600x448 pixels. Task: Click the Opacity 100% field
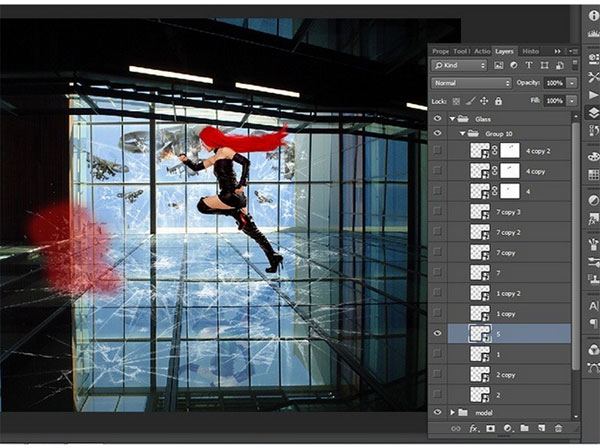[x=554, y=83]
